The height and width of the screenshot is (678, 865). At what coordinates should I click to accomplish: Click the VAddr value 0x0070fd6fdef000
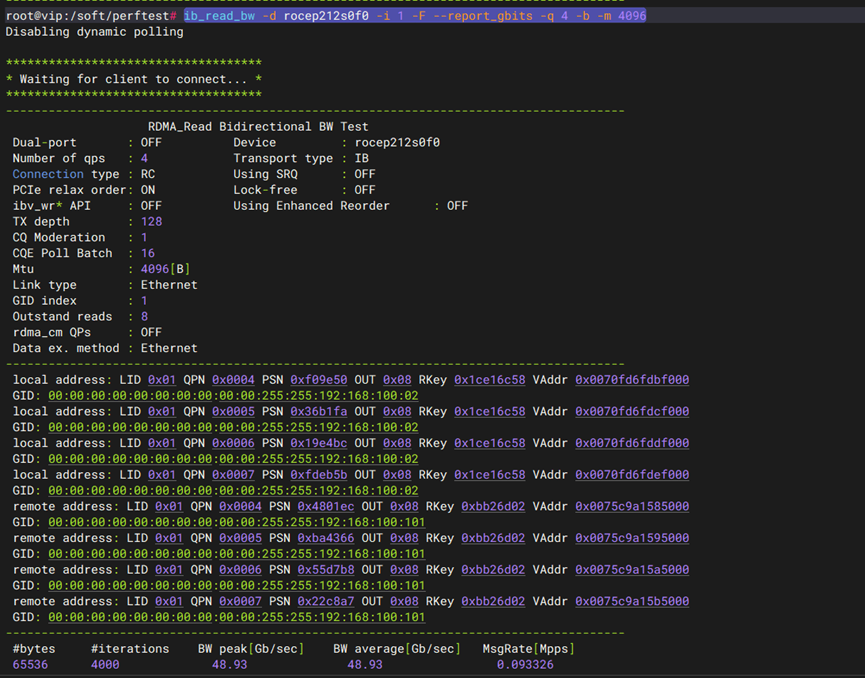coord(631,475)
